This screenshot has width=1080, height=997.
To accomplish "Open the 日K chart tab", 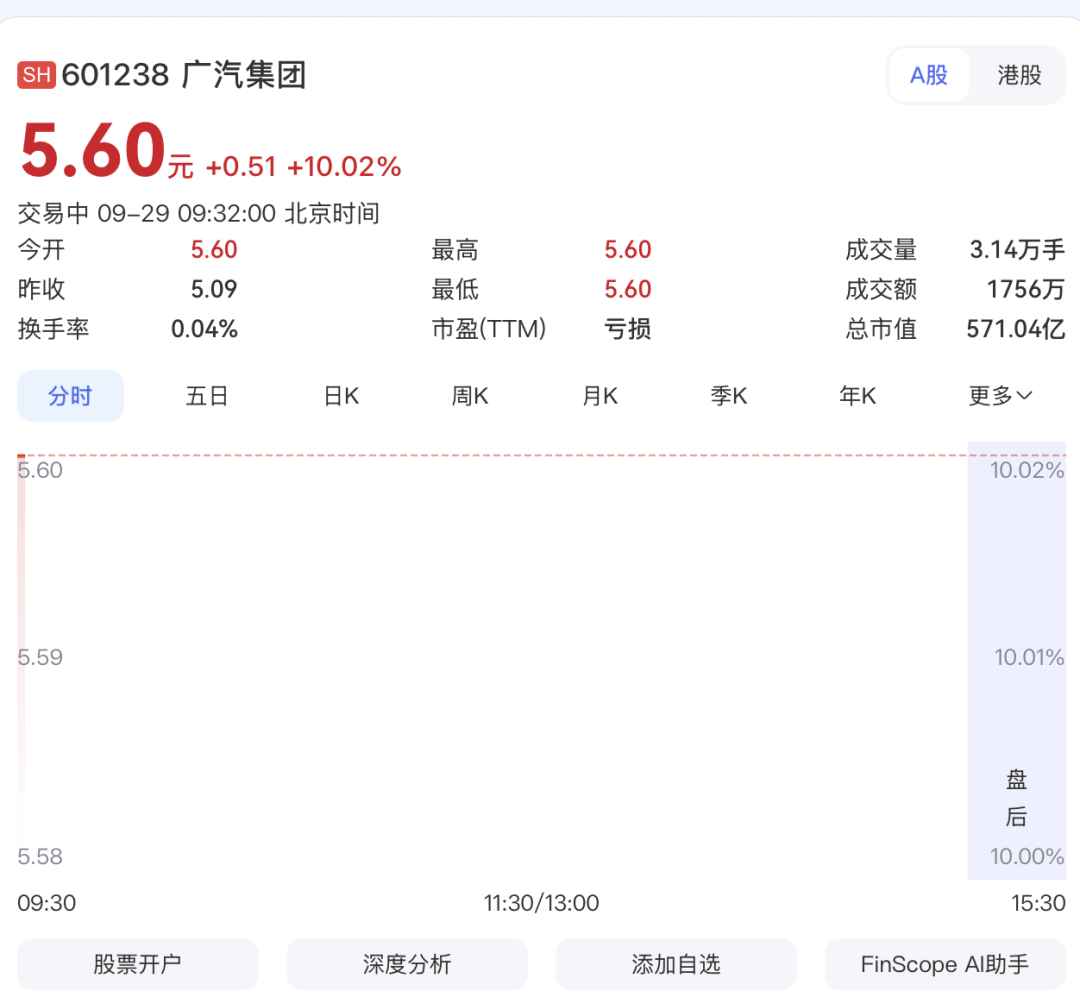I will [x=342, y=395].
